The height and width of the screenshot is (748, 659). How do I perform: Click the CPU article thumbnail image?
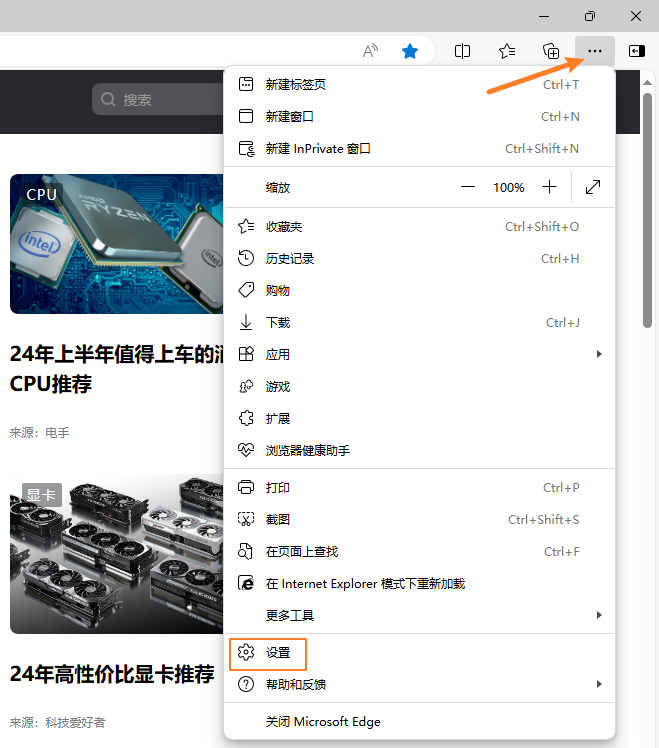(x=116, y=244)
